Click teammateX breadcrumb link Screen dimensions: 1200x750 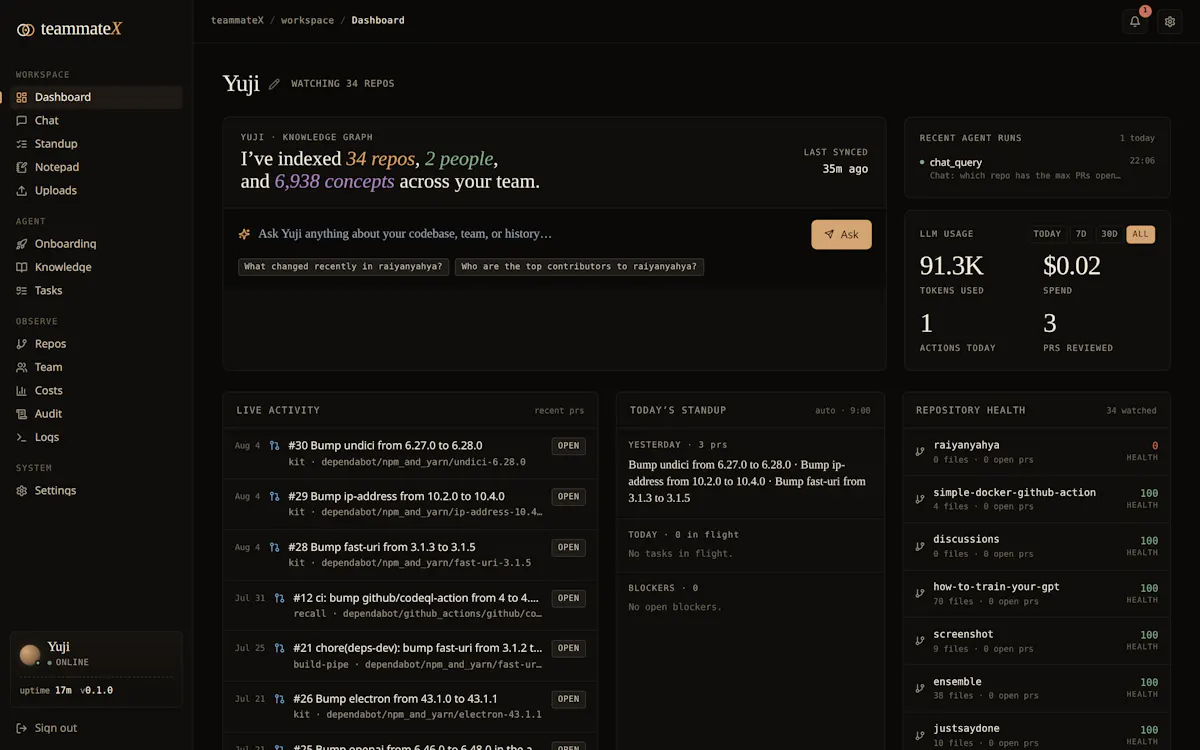tap(237, 20)
